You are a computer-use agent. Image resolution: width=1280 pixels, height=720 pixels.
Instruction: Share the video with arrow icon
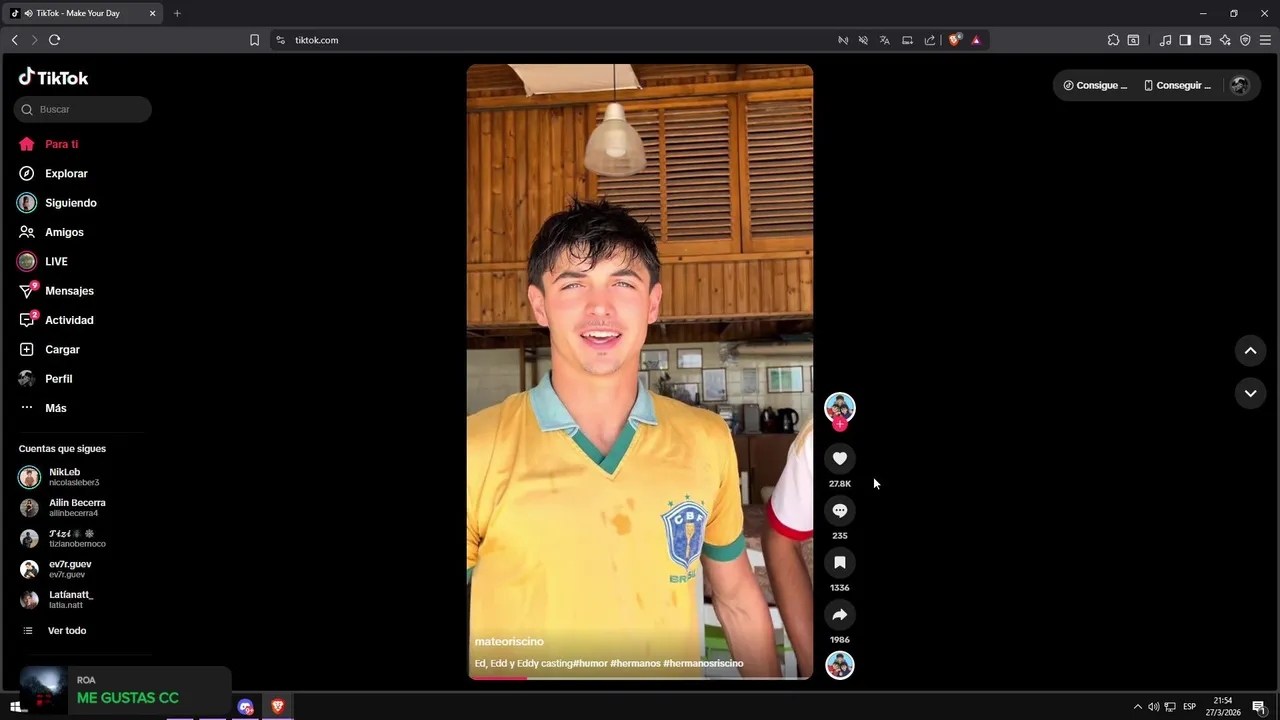[x=840, y=614]
